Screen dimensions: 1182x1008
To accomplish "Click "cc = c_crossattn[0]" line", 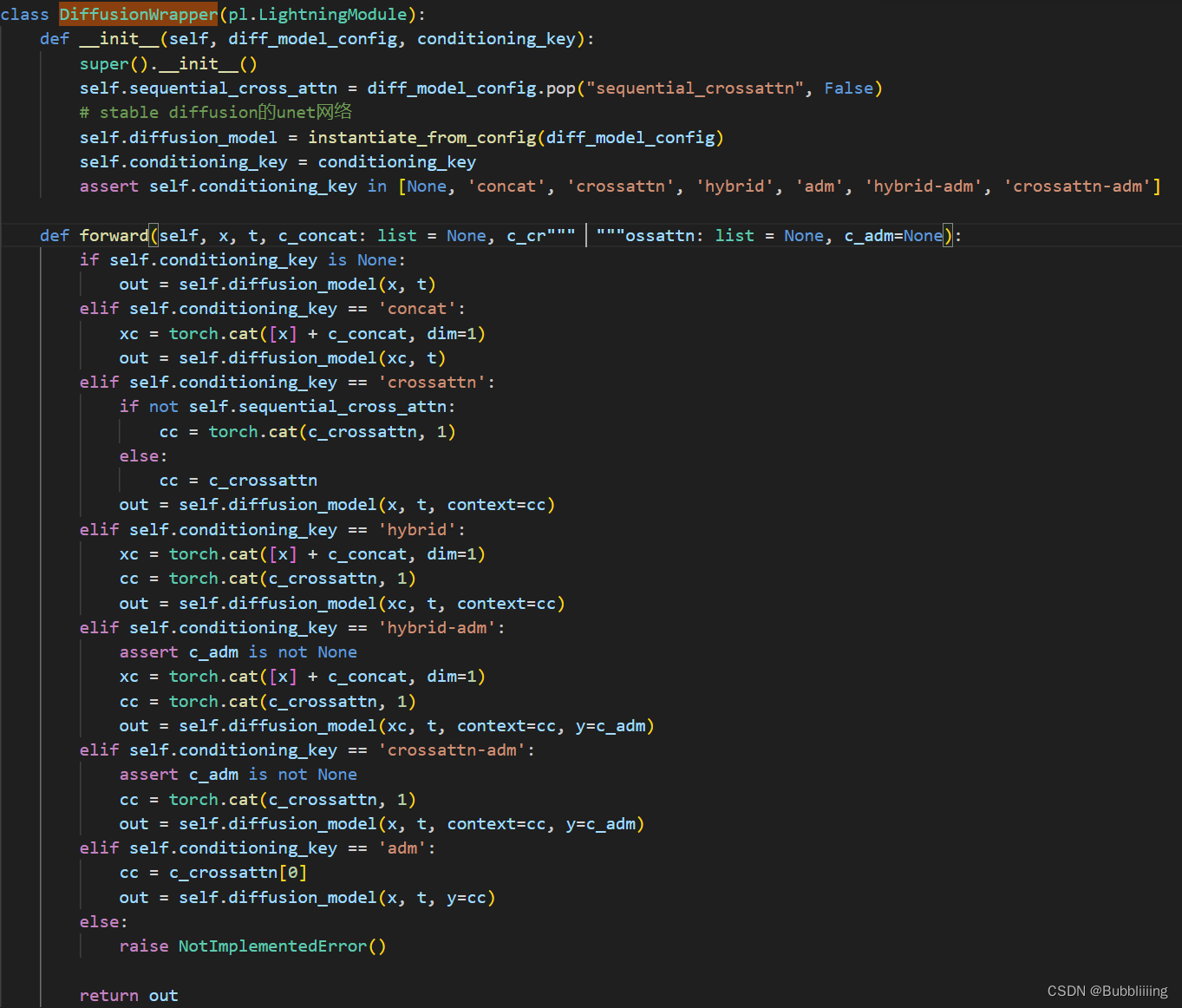I will 213,873.
